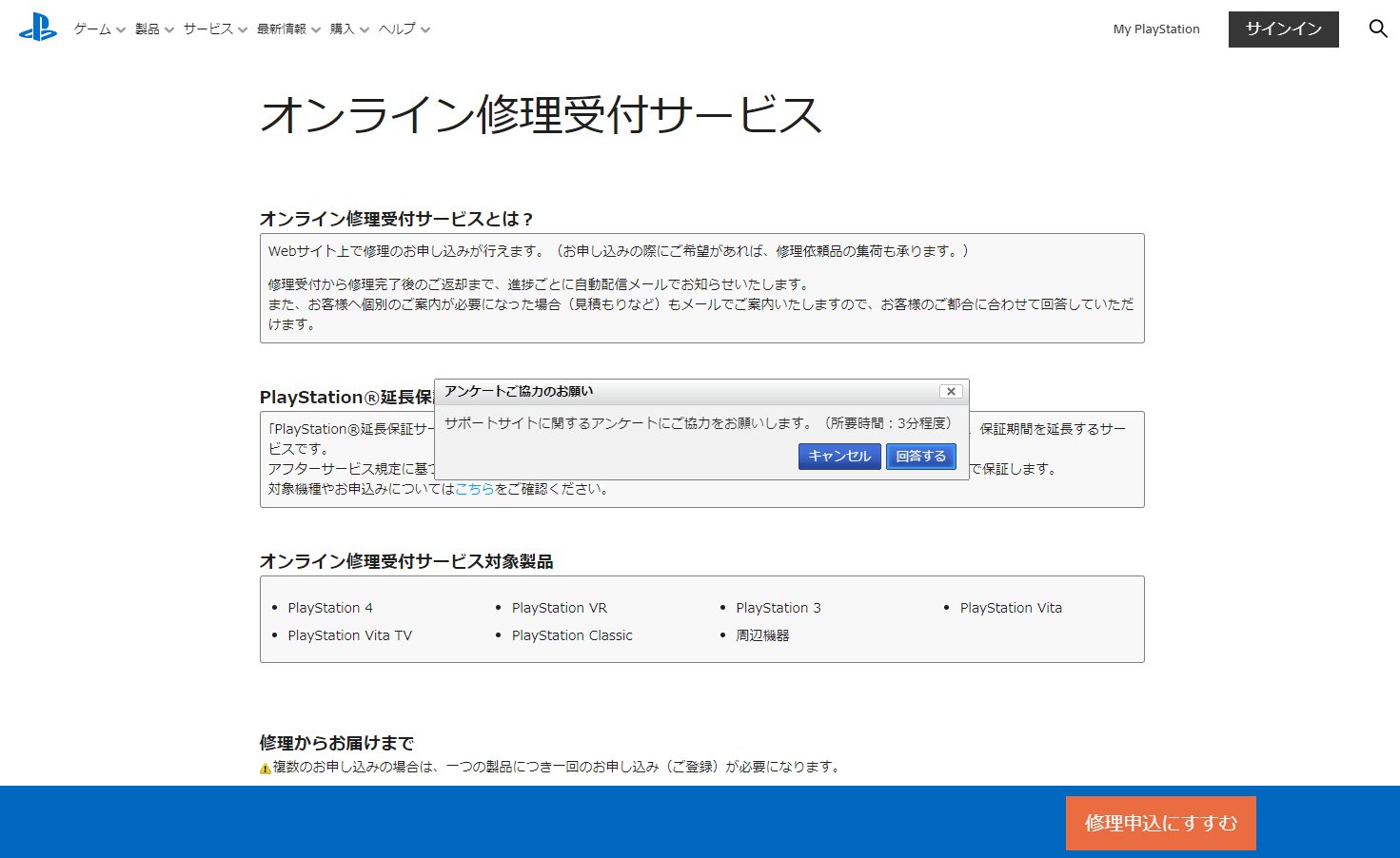The height and width of the screenshot is (858, 1400).
Task: Open the サインイン page
Action: [1283, 29]
